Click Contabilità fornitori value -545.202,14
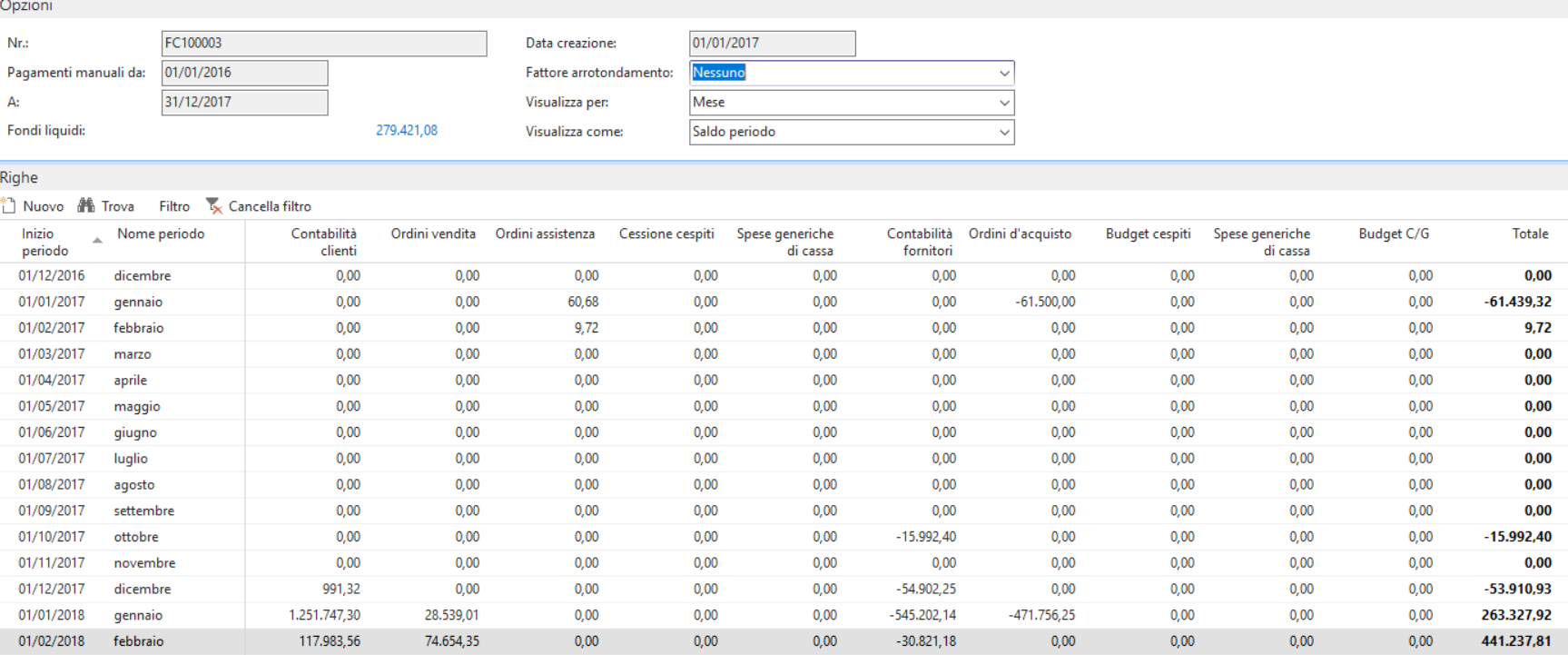Image resolution: width=1568 pixels, height=655 pixels. click(x=923, y=615)
